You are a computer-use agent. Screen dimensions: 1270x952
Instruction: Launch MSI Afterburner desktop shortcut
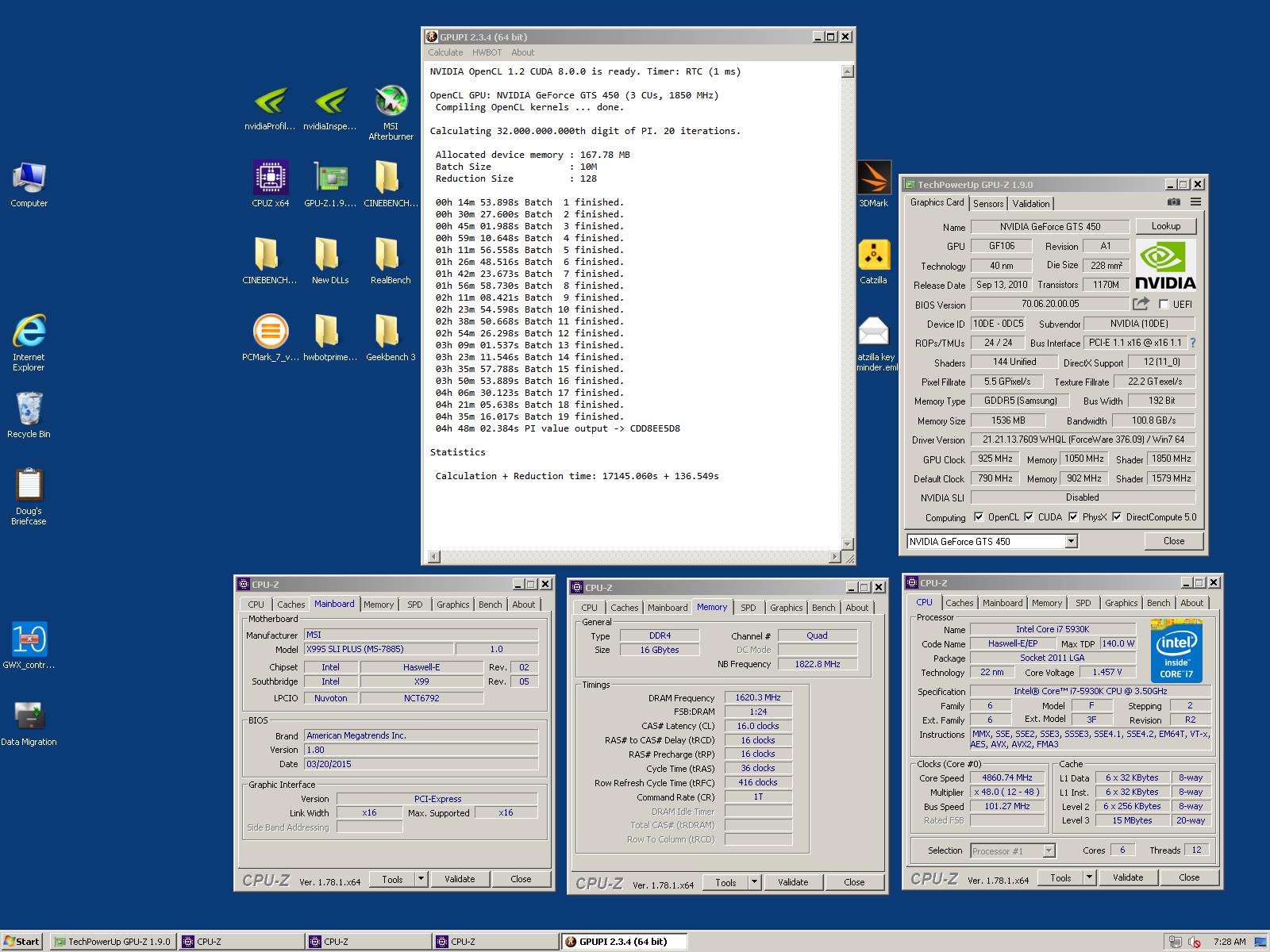click(391, 113)
